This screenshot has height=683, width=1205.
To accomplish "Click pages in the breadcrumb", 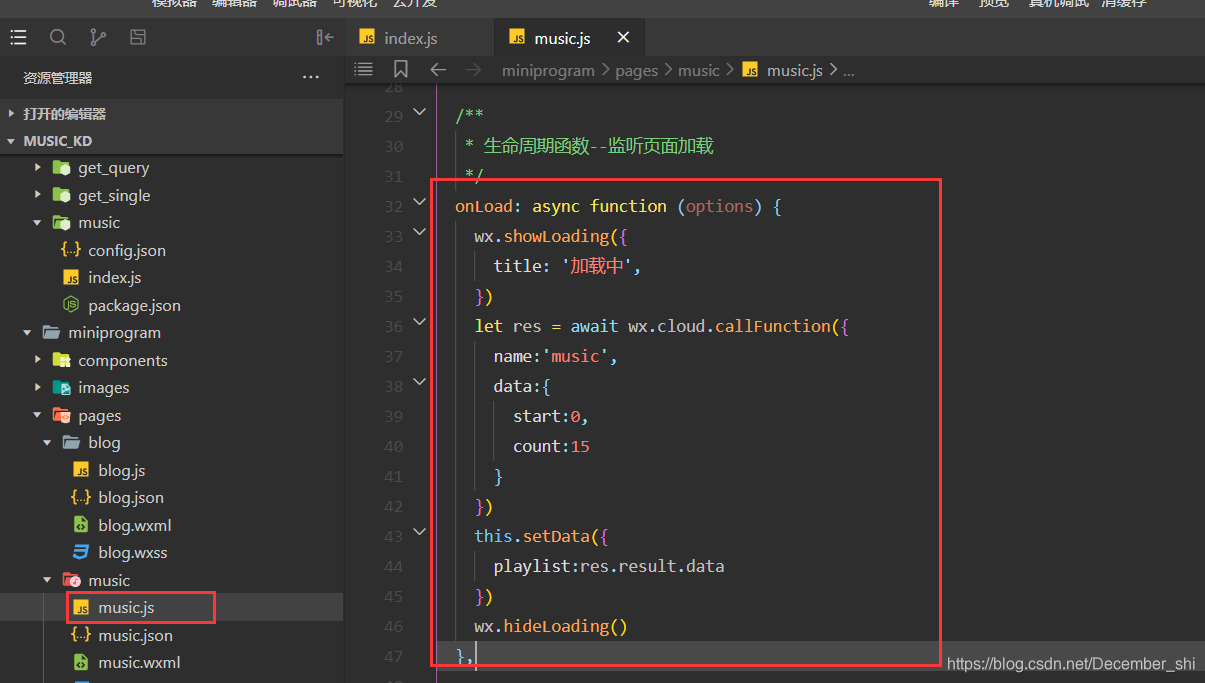I will [637, 70].
